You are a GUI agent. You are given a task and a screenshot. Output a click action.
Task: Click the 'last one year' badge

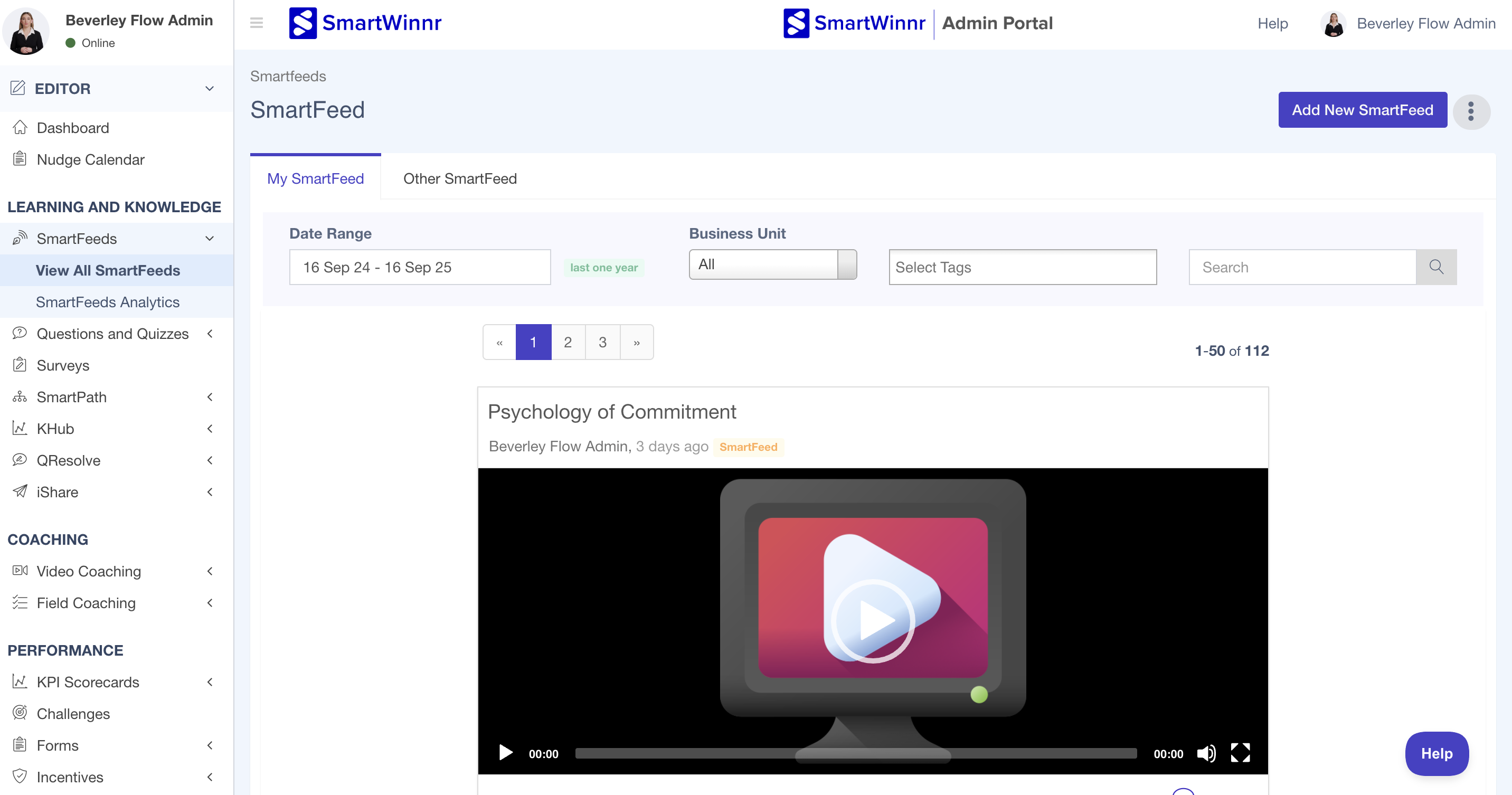pos(603,268)
